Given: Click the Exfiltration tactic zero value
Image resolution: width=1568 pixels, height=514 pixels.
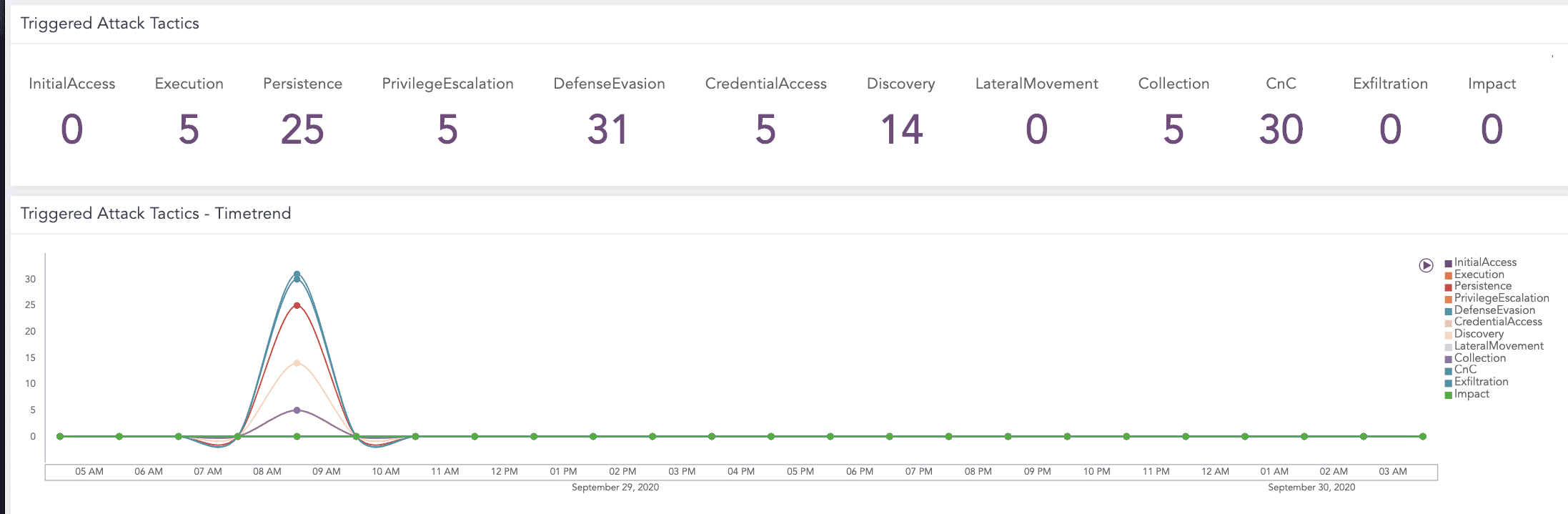Looking at the screenshot, I should pyautogui.click(x=1390, y=129).
